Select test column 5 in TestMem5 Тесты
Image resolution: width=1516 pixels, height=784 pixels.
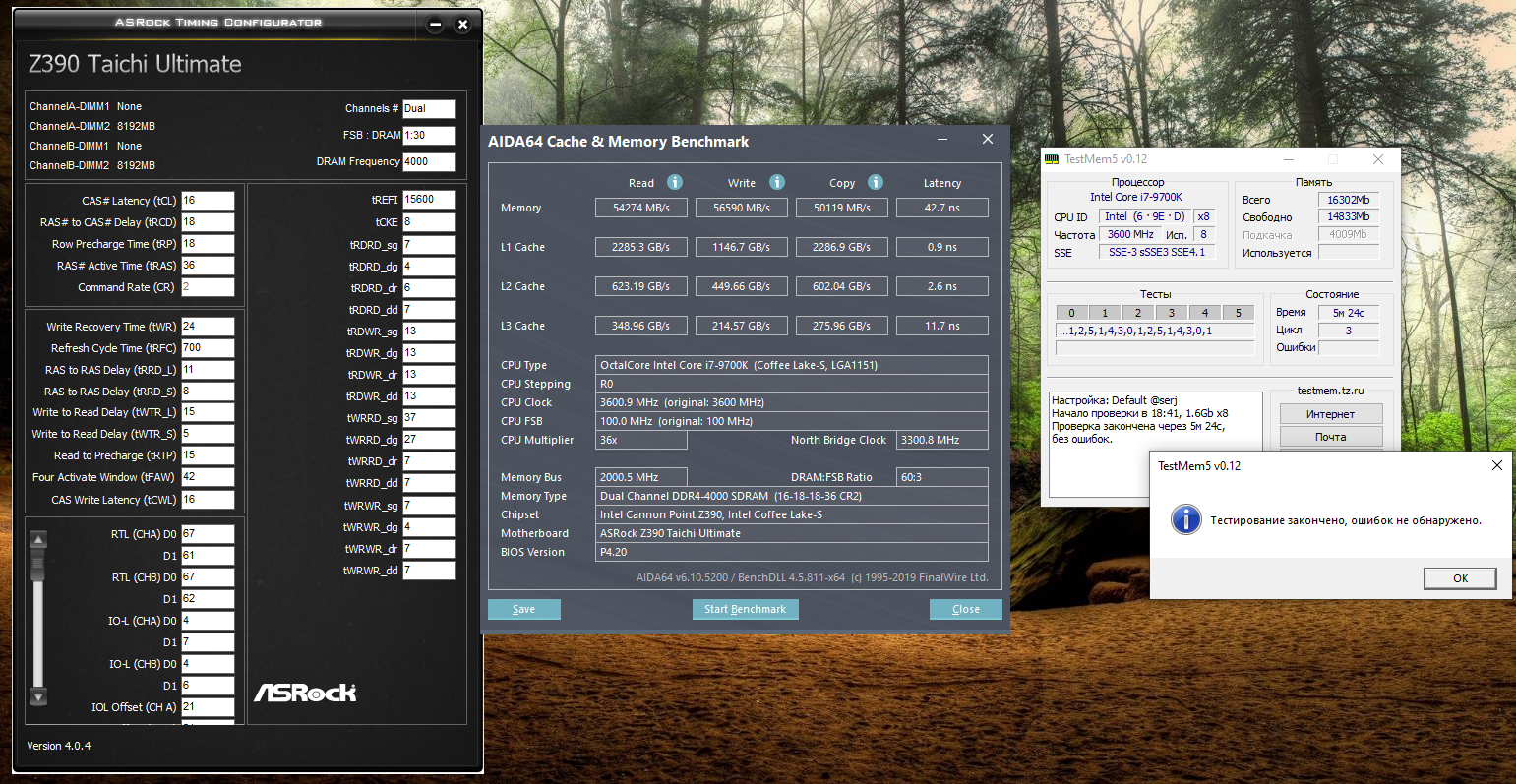1239,313
